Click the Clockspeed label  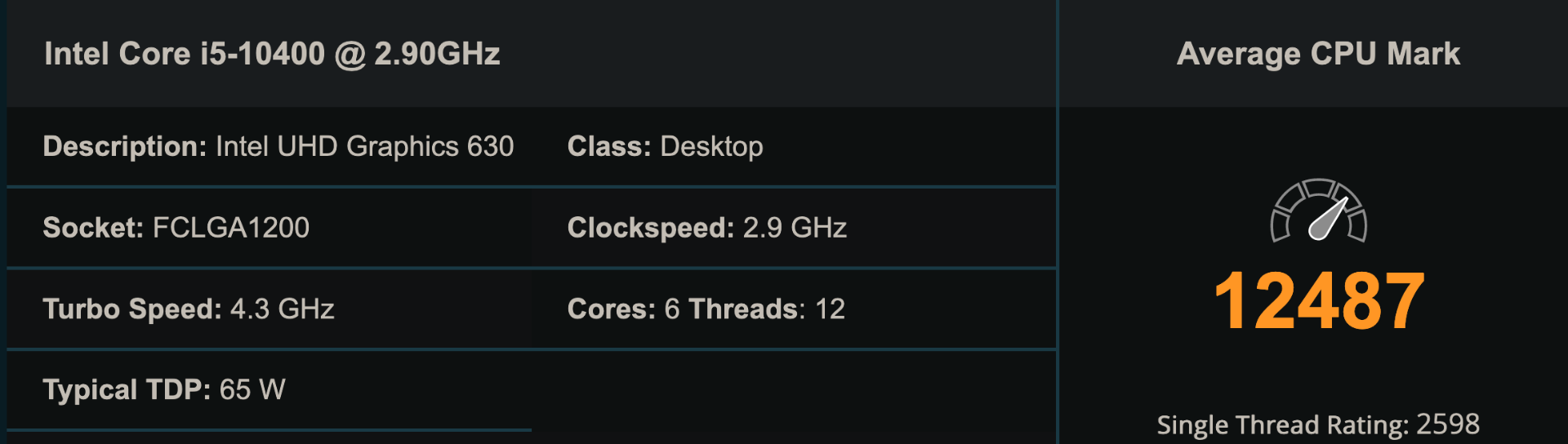pyautogui.click(x=650, y=228)
